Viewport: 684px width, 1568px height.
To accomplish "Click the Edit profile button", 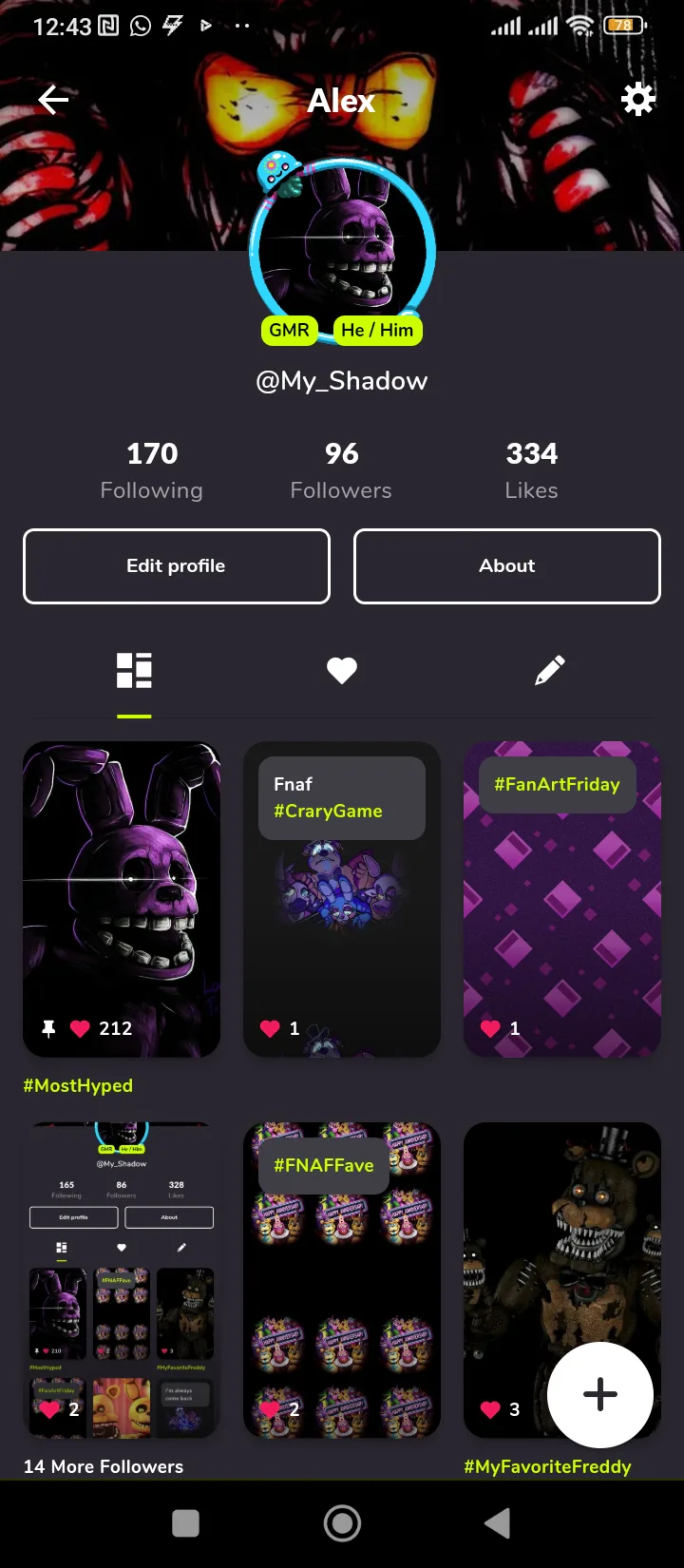I will tap(177, 566).
